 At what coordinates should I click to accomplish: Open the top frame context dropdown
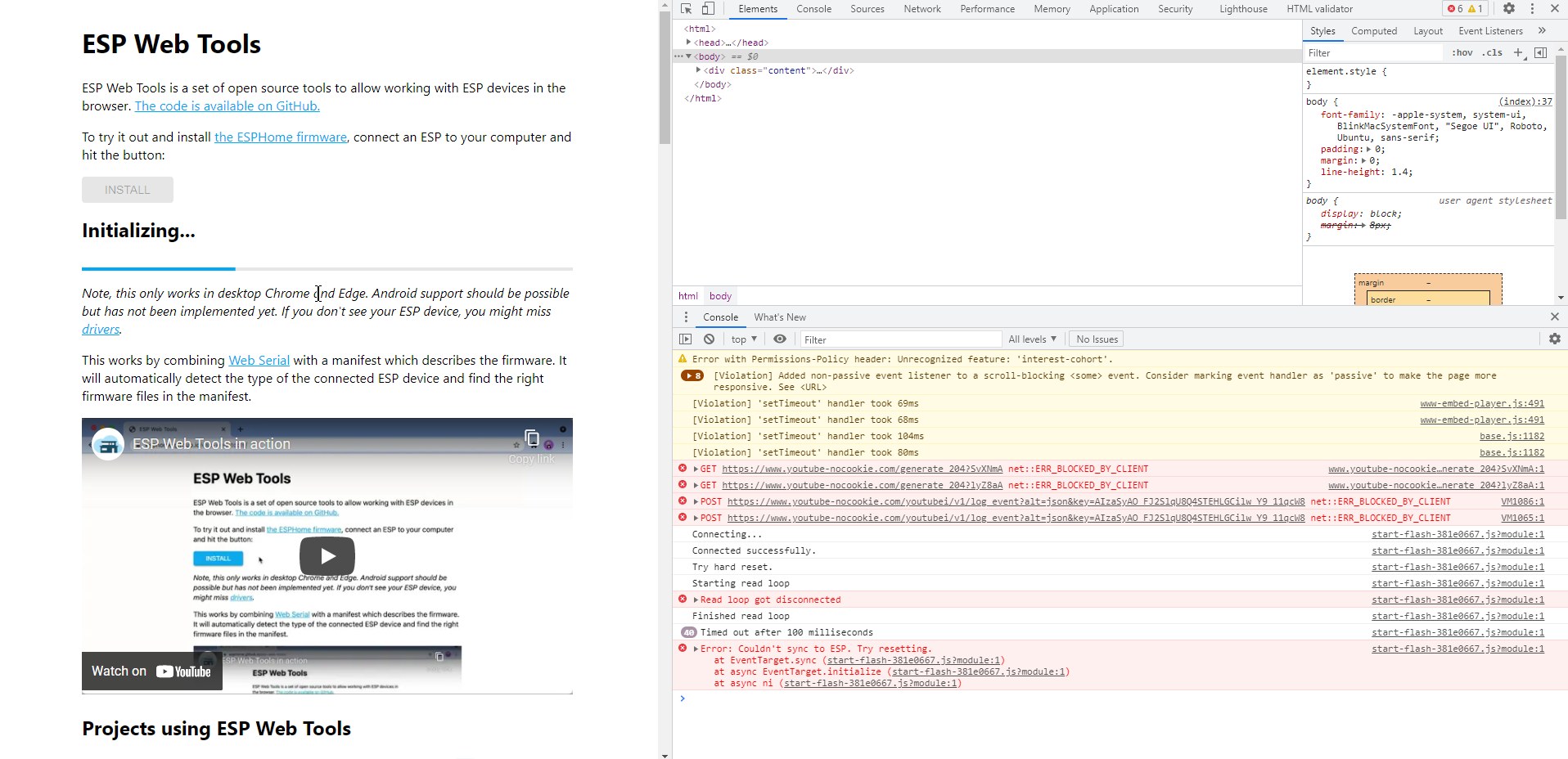click(x=742, y=338)
